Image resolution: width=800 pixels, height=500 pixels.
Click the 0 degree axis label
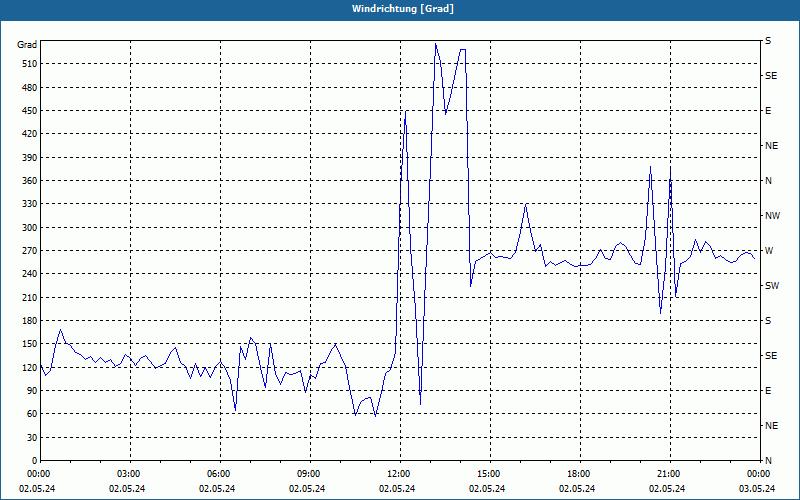pyautogui.click(x=34, y=461)
